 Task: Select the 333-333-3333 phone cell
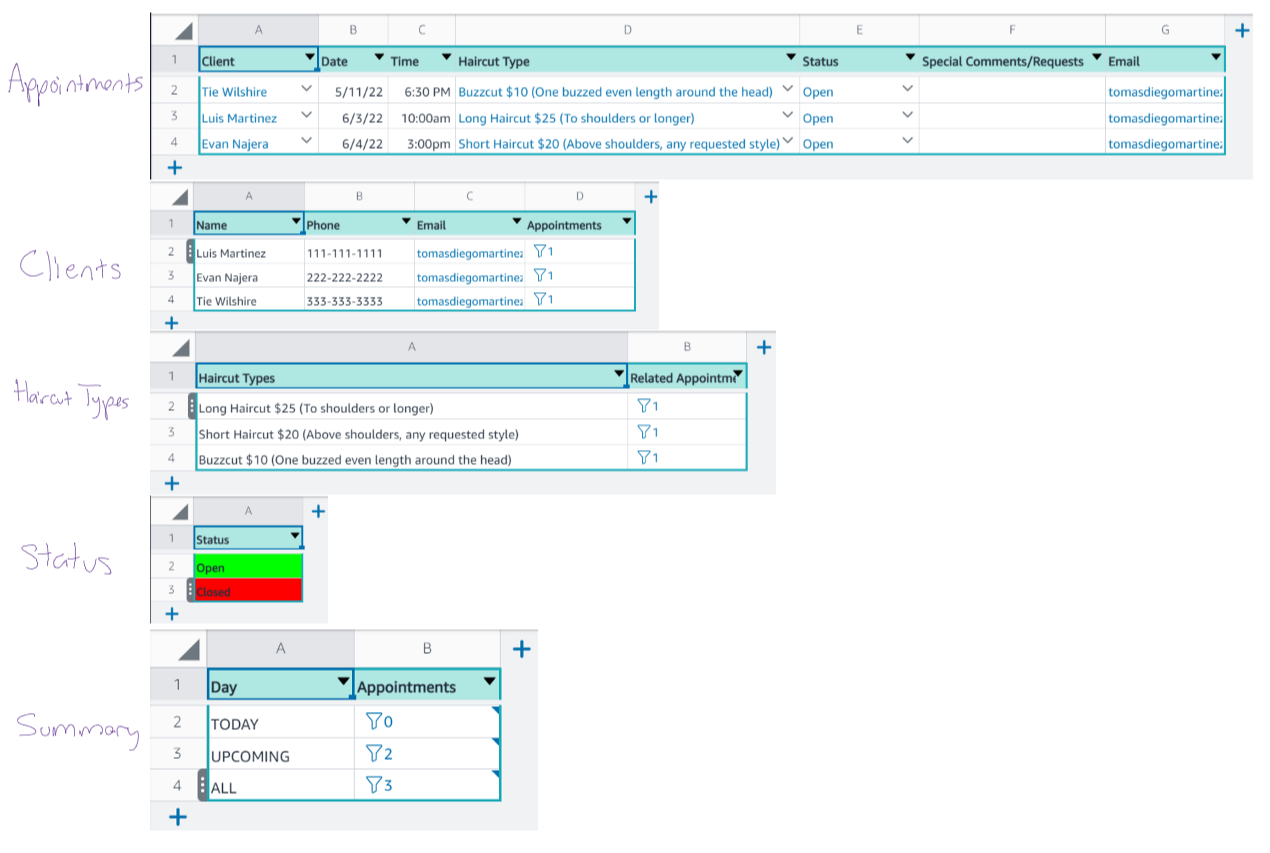[359, 301]
